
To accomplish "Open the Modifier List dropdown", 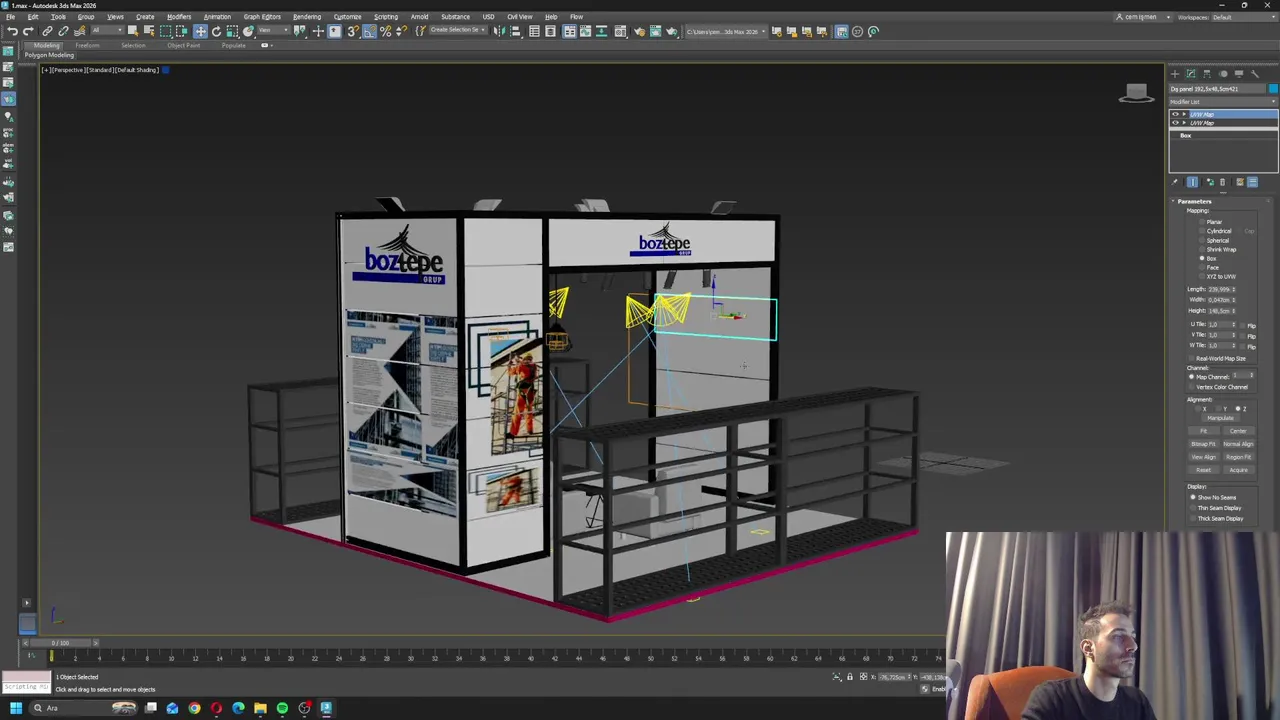I will (x=1222, y=101).
